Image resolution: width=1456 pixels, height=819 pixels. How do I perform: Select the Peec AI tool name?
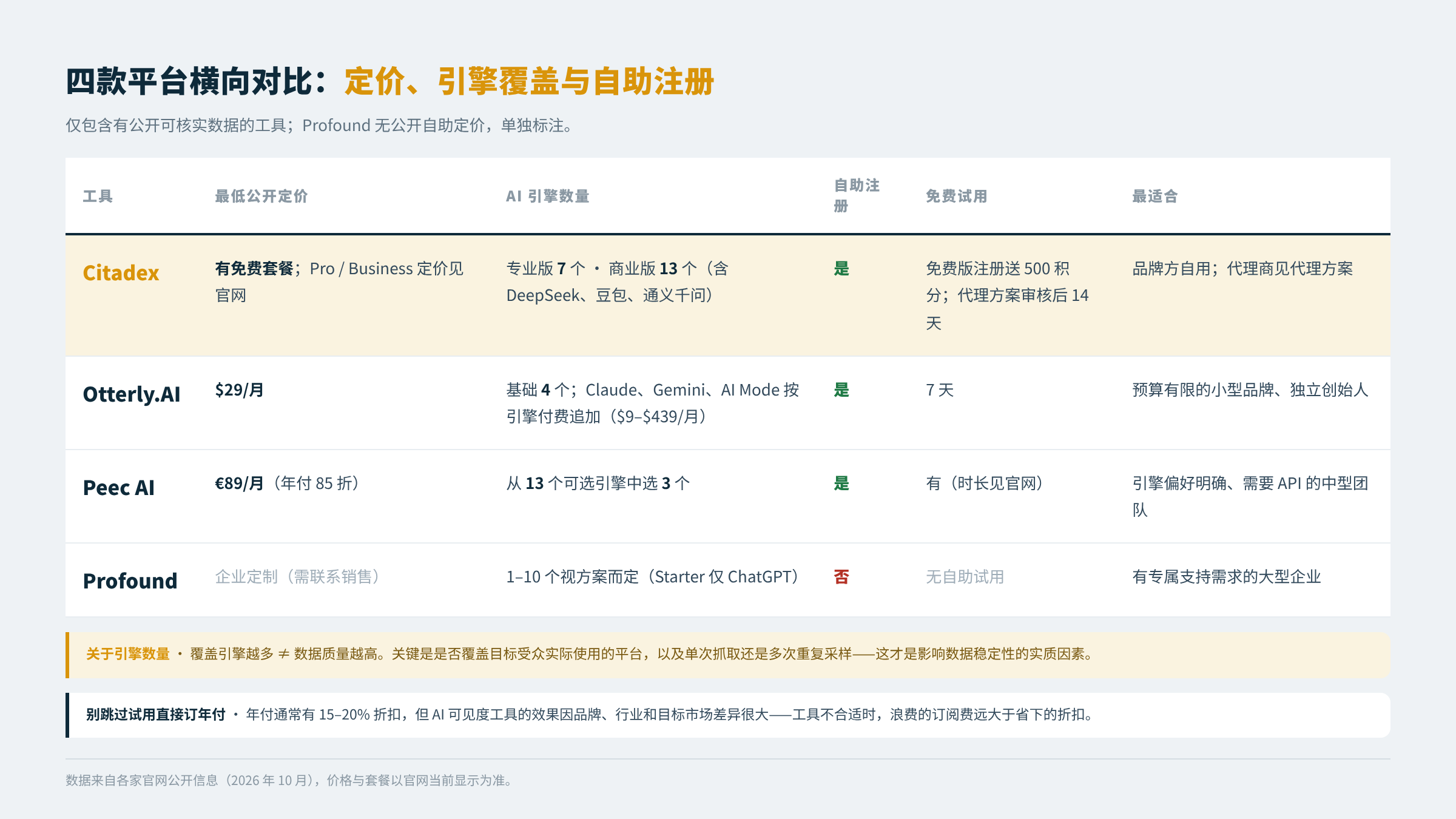(x=119, y=488)
